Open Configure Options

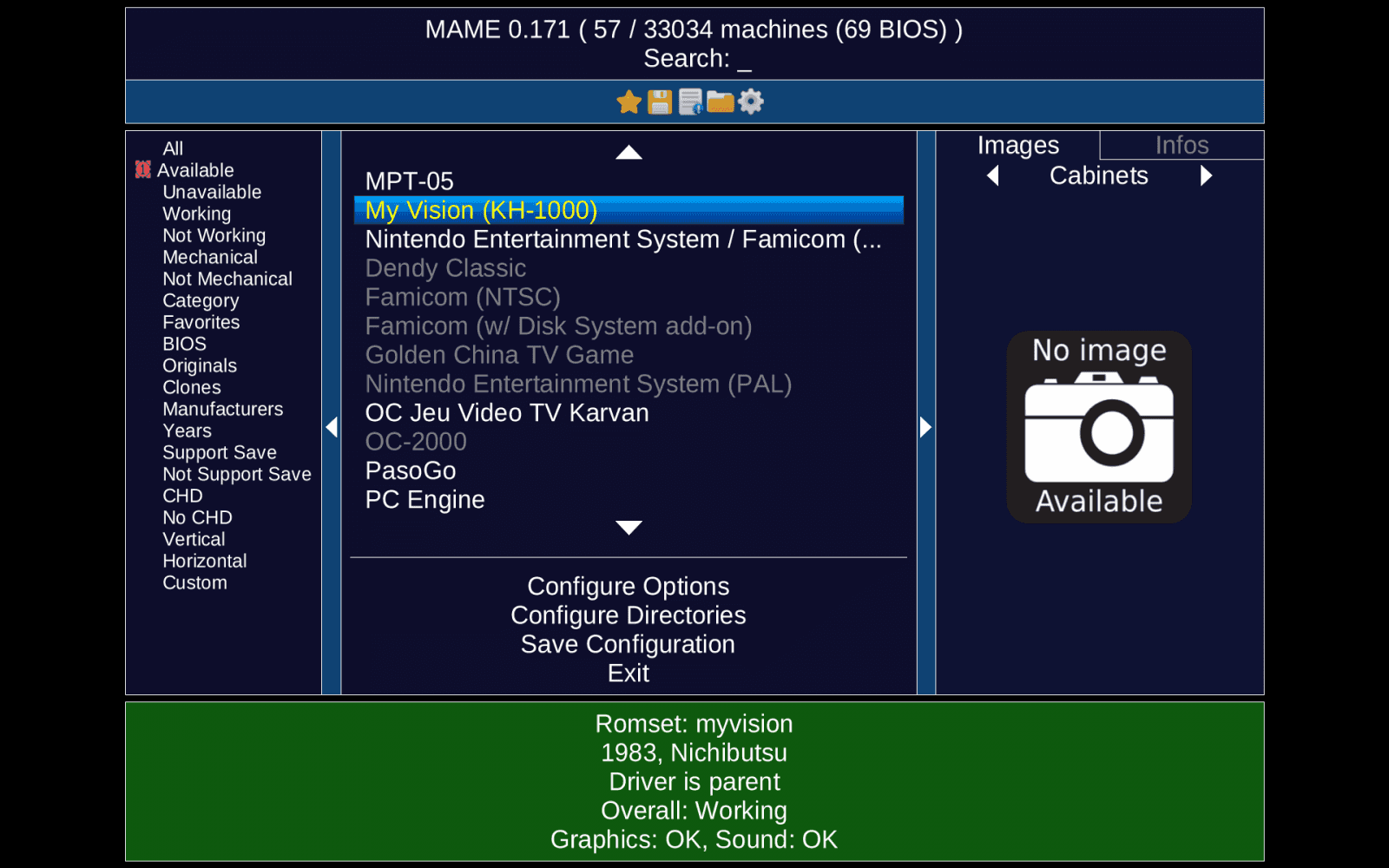coord(629,587)
